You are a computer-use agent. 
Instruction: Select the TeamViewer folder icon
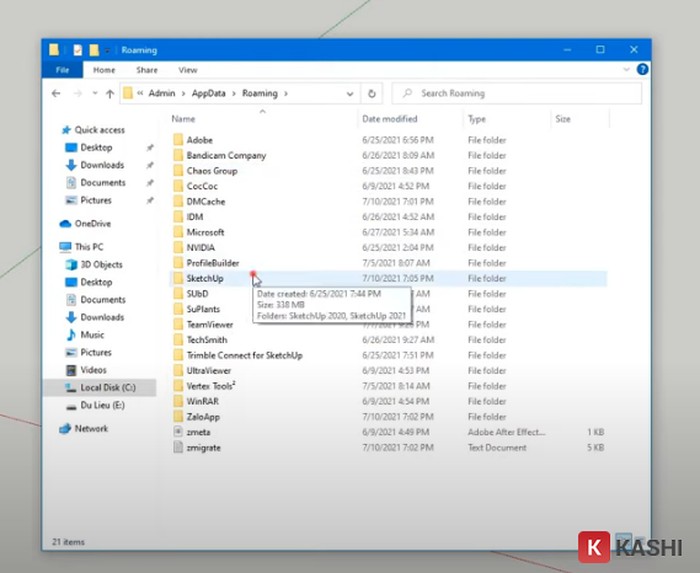point(178,324)
